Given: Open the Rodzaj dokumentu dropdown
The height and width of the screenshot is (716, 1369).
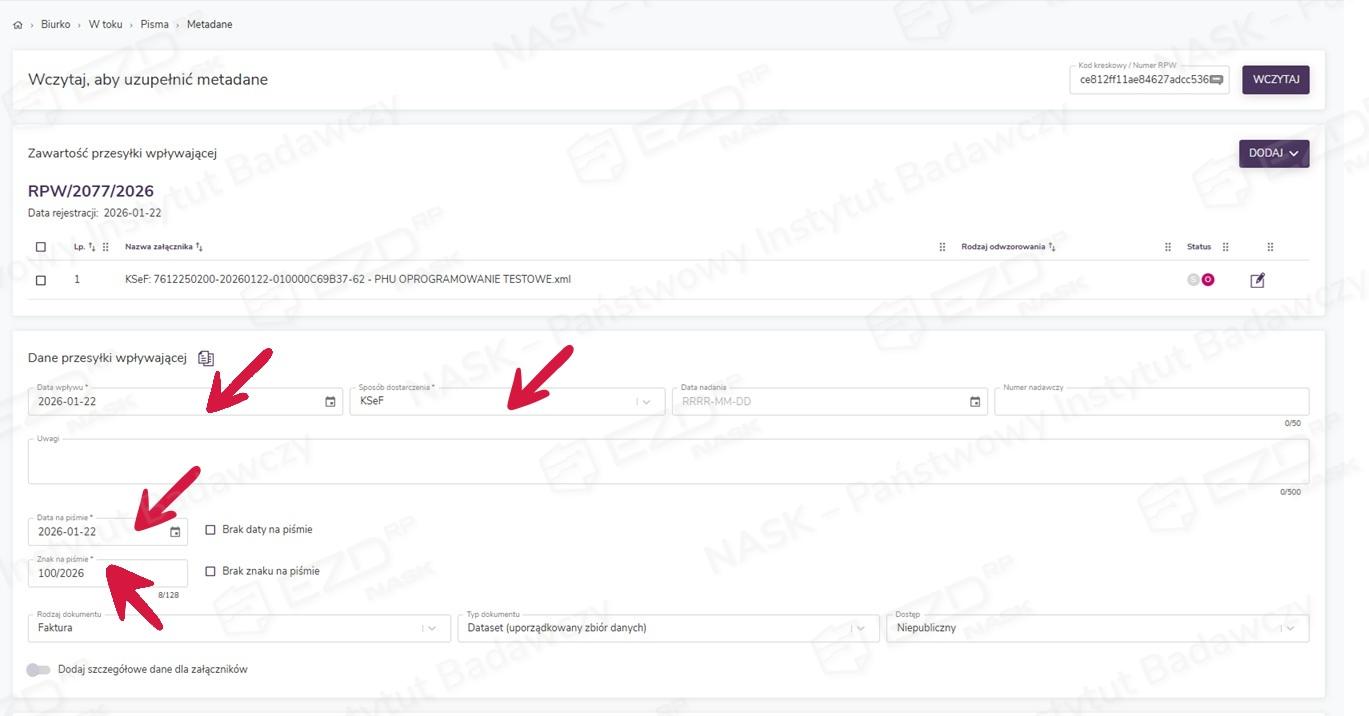Looking at the screenshot, I should [x=432, y=628].
